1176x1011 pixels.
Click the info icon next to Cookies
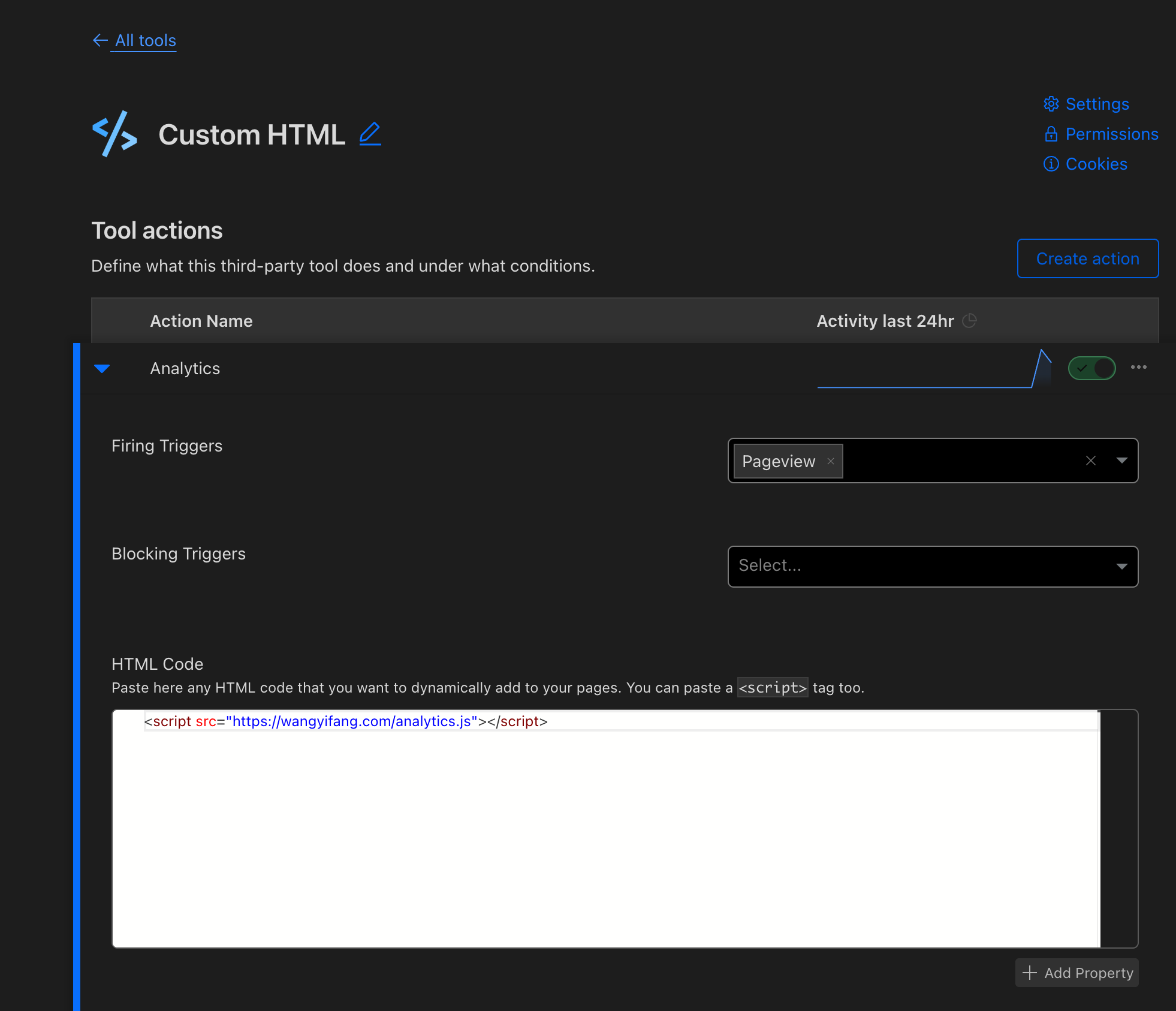pyautogui.click(x=1051, y=163)
